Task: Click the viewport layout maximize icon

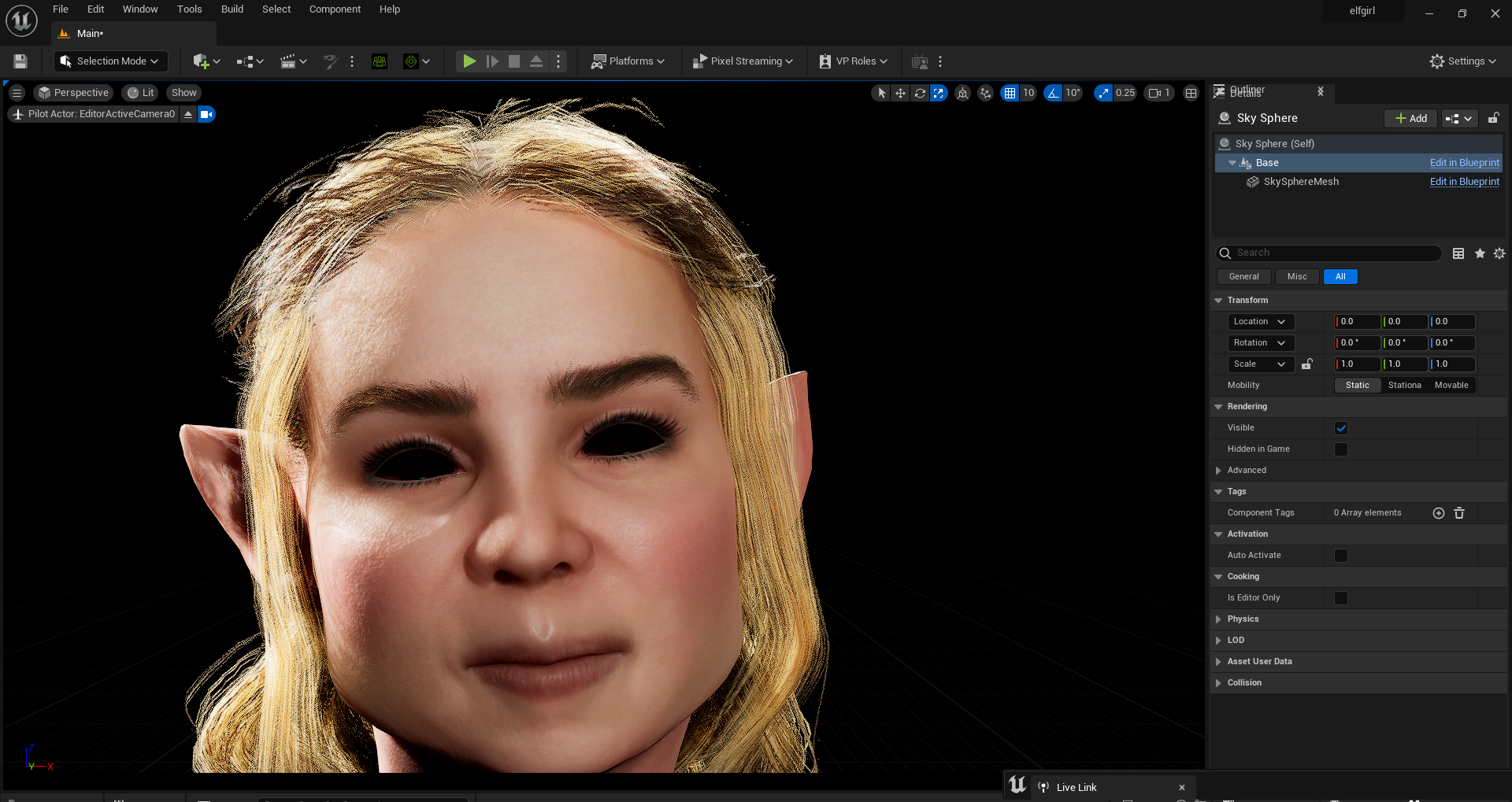Action: click(1191, 93)
